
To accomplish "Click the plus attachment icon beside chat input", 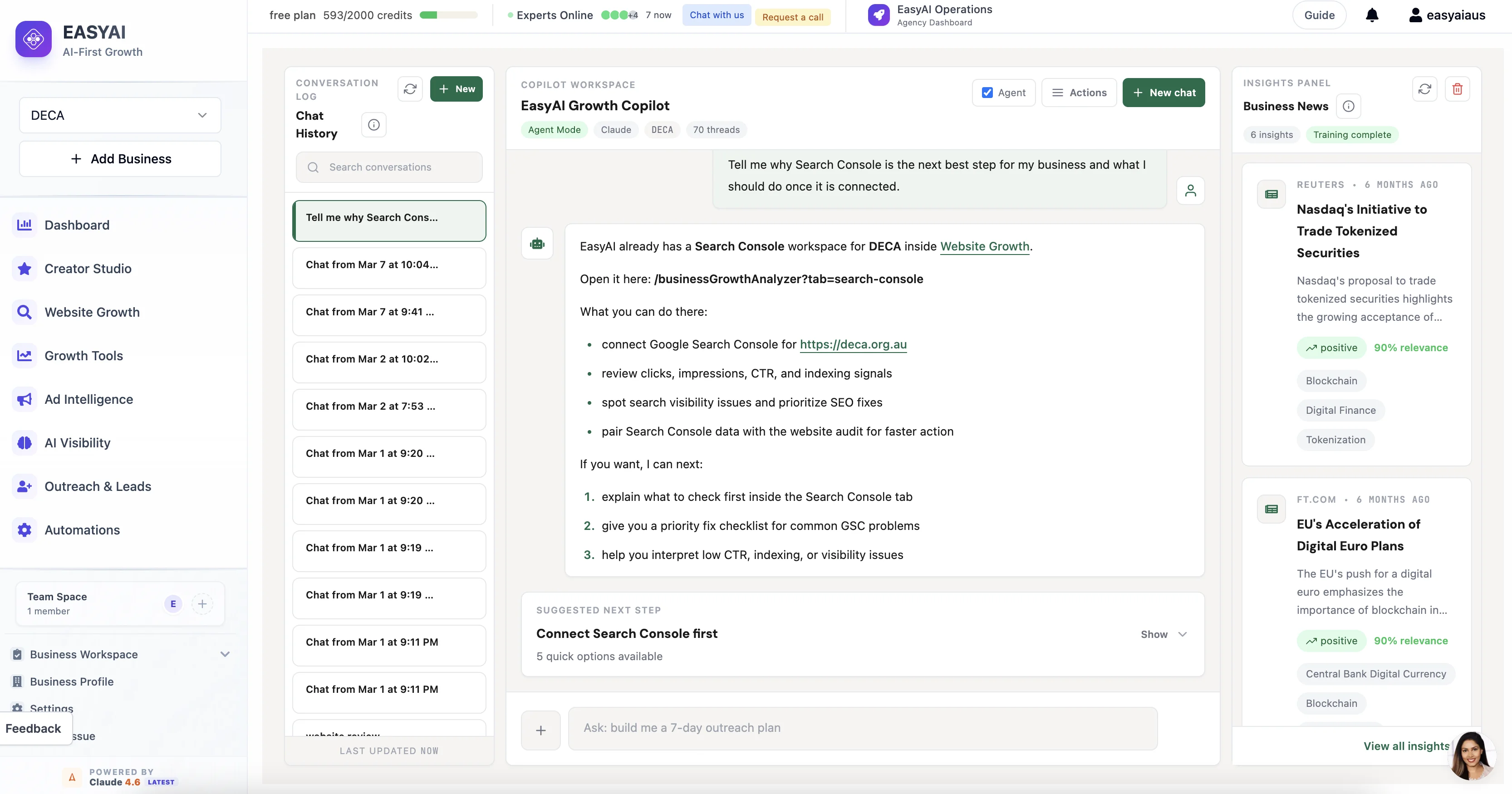I will [x=540, y=730].
